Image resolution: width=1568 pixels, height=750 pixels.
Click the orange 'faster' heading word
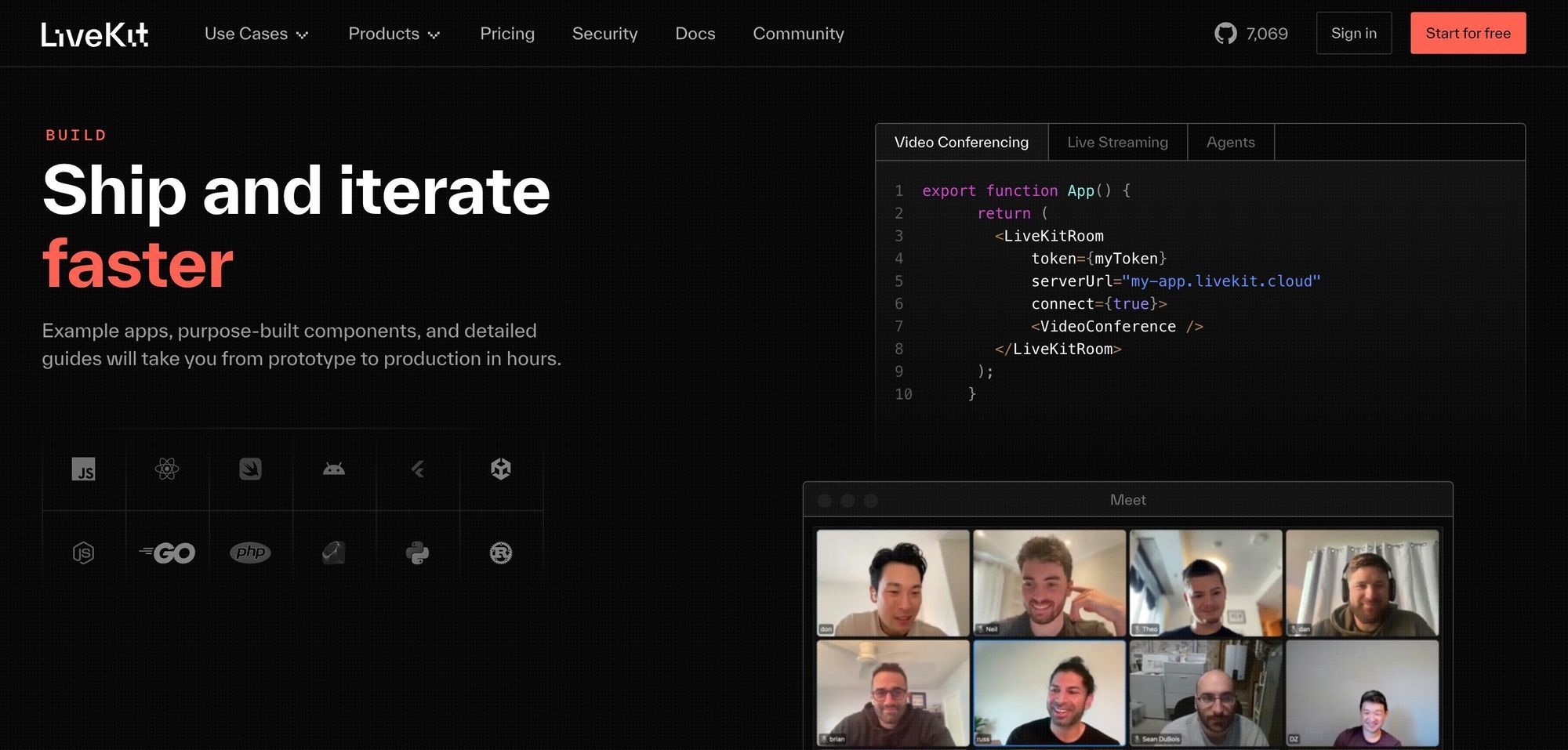(138, 264)
